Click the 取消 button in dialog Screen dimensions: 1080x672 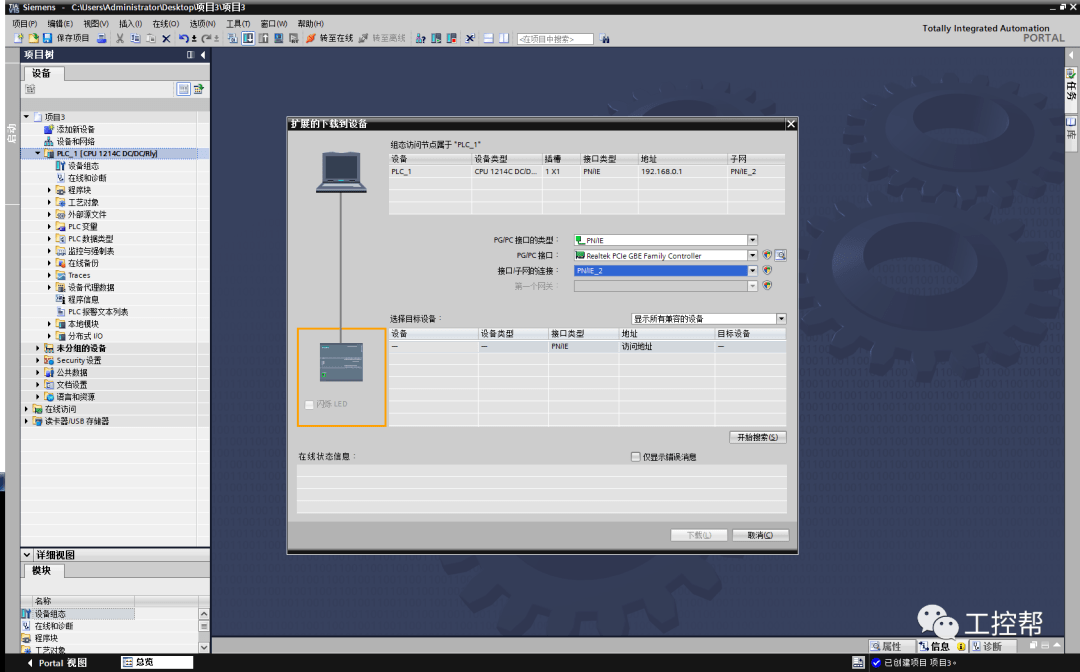point(760,535)
